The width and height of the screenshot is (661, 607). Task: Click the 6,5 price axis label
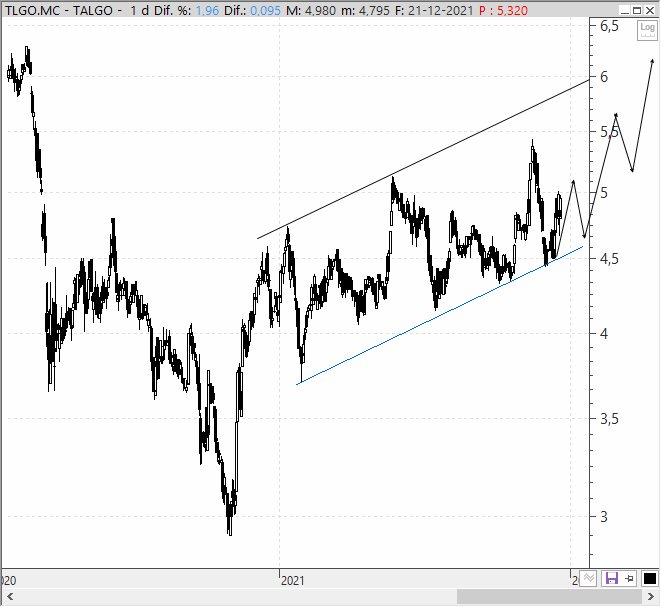pyautogui.click(x=609, y=26)
